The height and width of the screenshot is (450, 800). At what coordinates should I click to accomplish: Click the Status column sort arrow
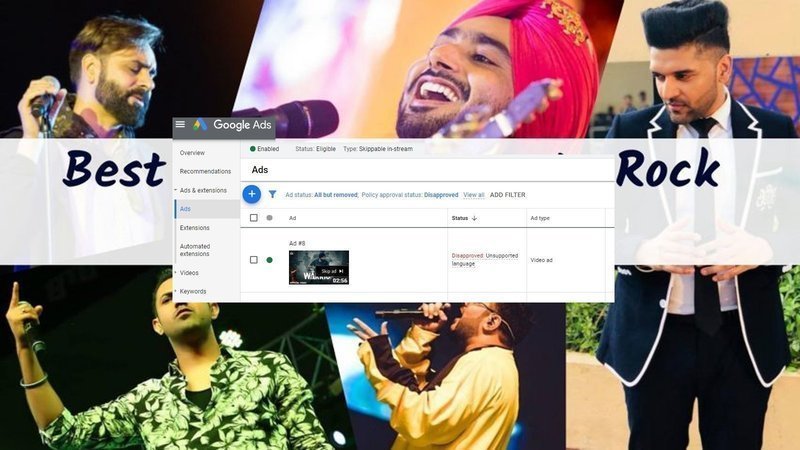(474, 218)
